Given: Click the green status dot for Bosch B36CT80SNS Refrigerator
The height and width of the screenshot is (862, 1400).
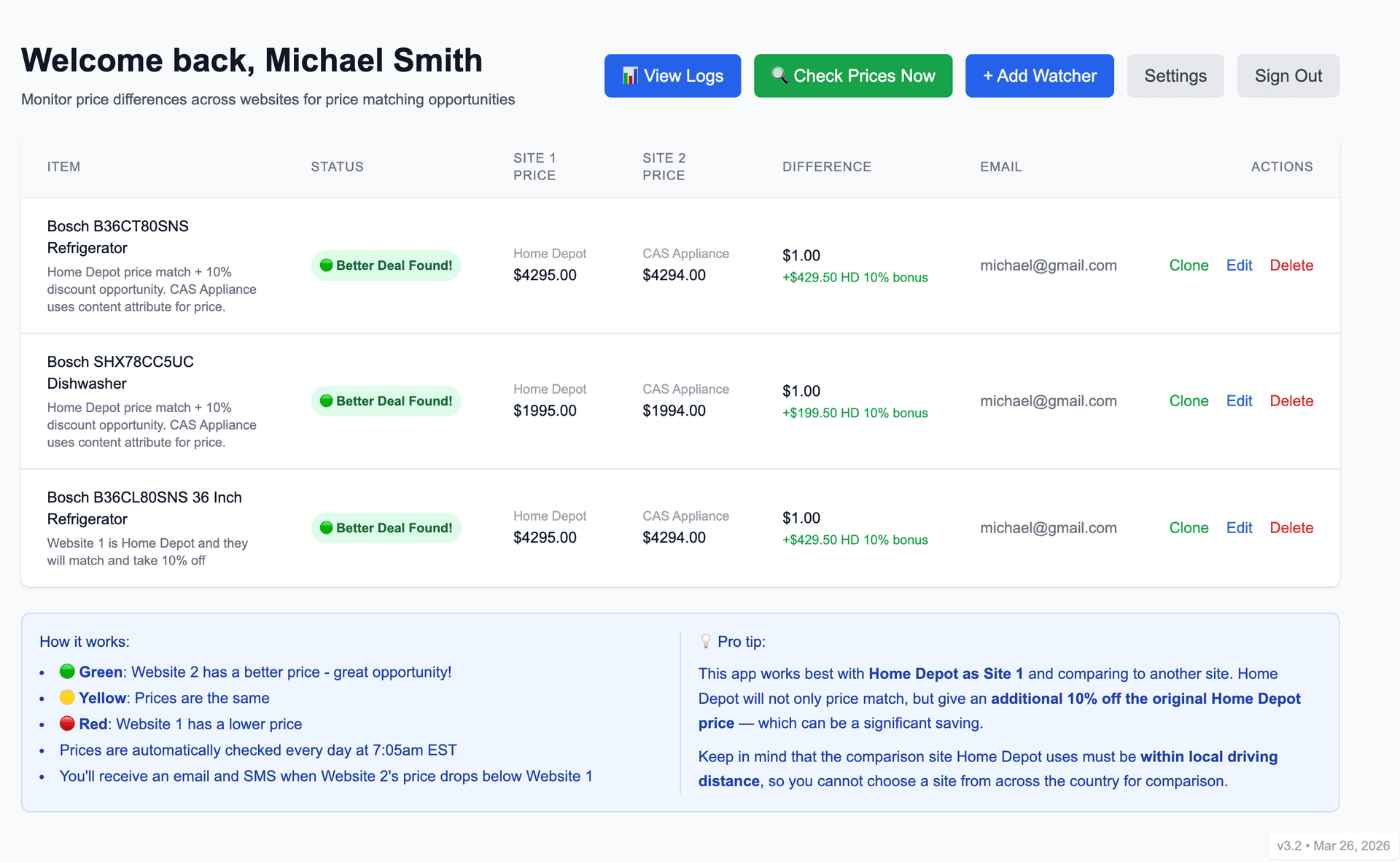Looking at the screenshot, I should click(327, 265).
